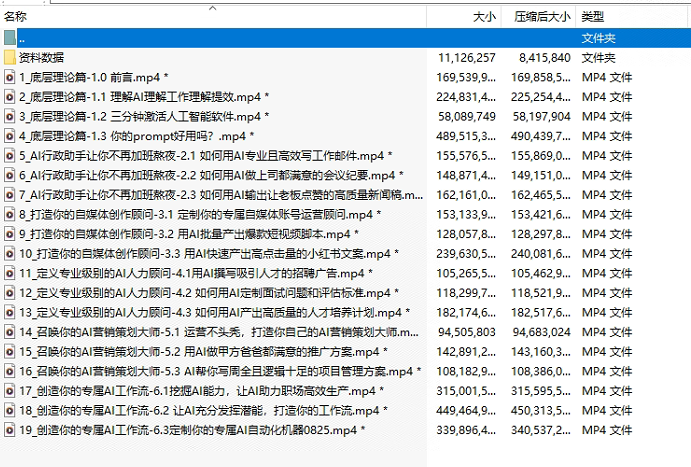Click the file icon of 14_召唤你的AI营销策划大师-5.1
Viewport: 691px width, 467px height.
[10, 332]
